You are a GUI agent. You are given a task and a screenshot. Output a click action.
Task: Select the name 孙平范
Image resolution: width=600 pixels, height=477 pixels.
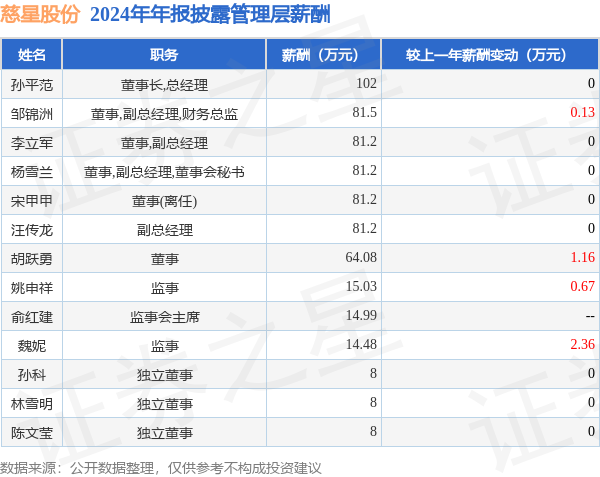coord(31,85)
